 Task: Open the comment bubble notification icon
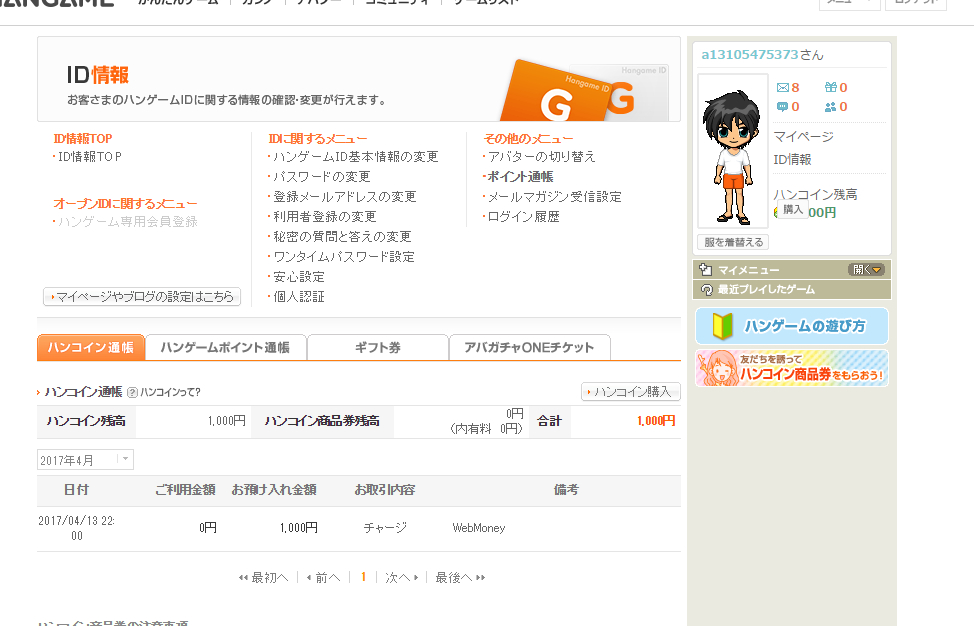click(783, 107)
